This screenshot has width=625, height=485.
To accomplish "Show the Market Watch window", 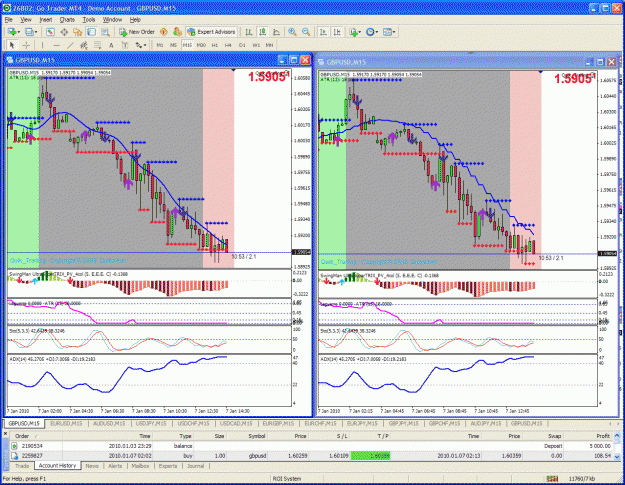I will [x=50, y=32].
